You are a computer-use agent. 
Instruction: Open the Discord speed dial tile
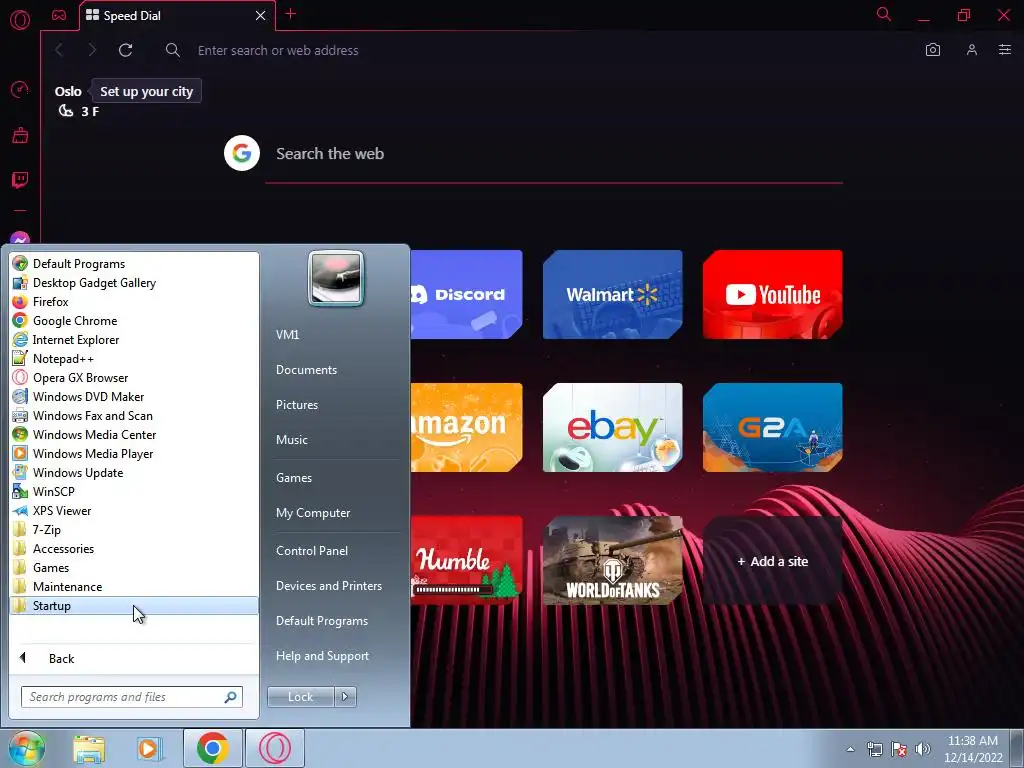pos(466,295)
